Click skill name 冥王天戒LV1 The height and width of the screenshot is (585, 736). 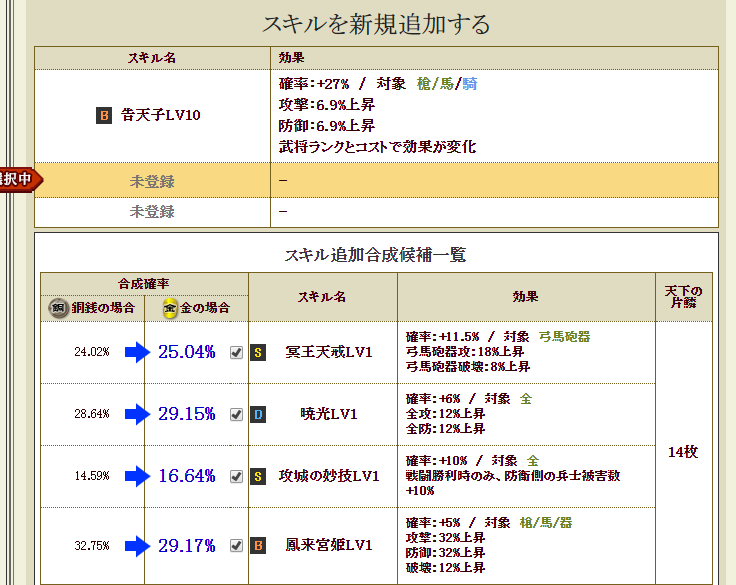[x=329, y=352]
